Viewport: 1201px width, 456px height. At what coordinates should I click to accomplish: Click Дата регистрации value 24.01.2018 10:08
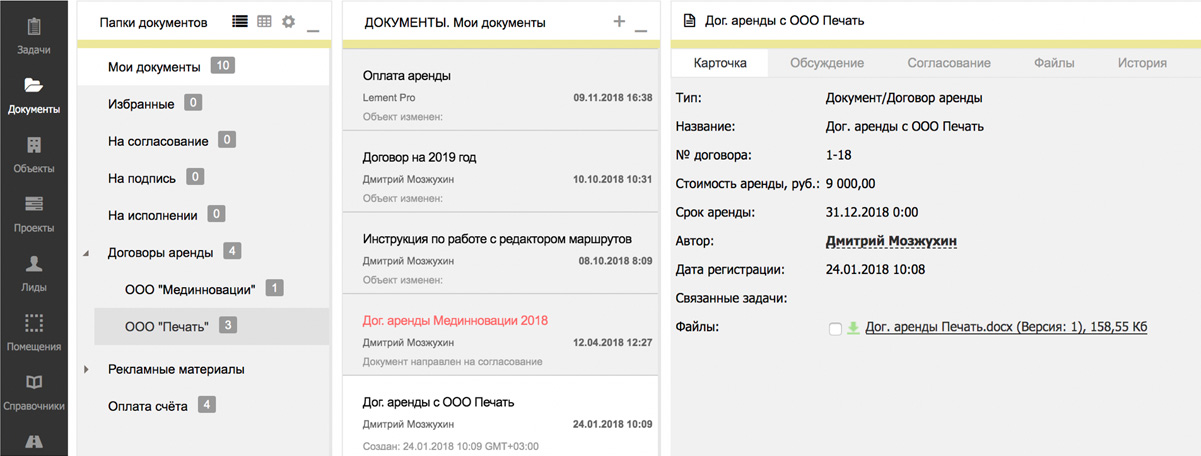tap(875, 269)
